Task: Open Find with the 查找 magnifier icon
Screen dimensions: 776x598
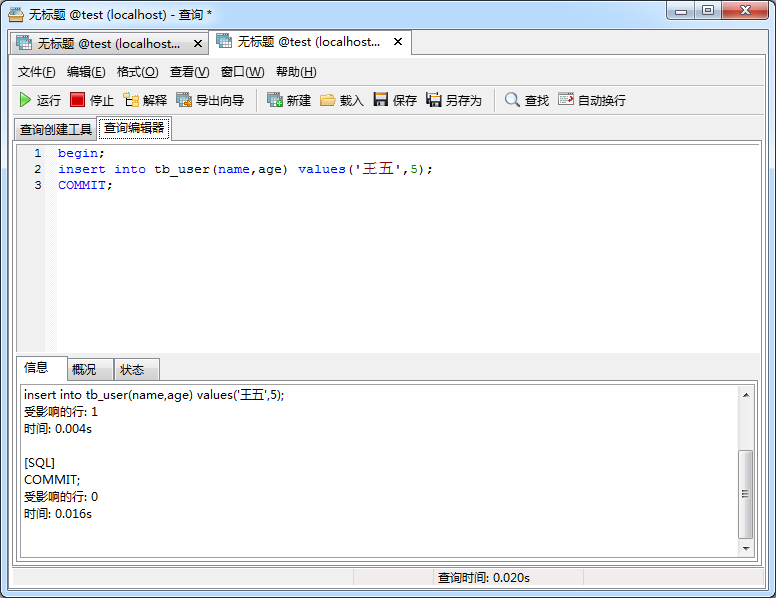Action: coord(512,100)
